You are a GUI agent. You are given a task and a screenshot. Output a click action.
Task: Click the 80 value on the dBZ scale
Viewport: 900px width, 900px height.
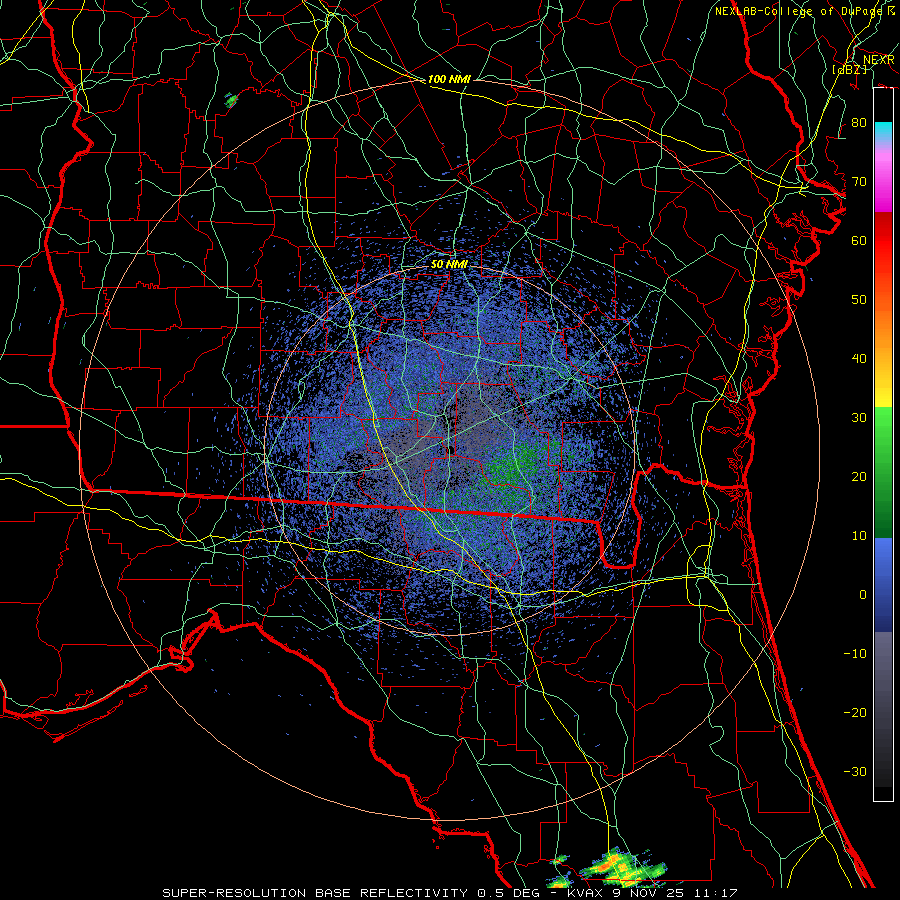pyautogui.click(x=859, y=123)
